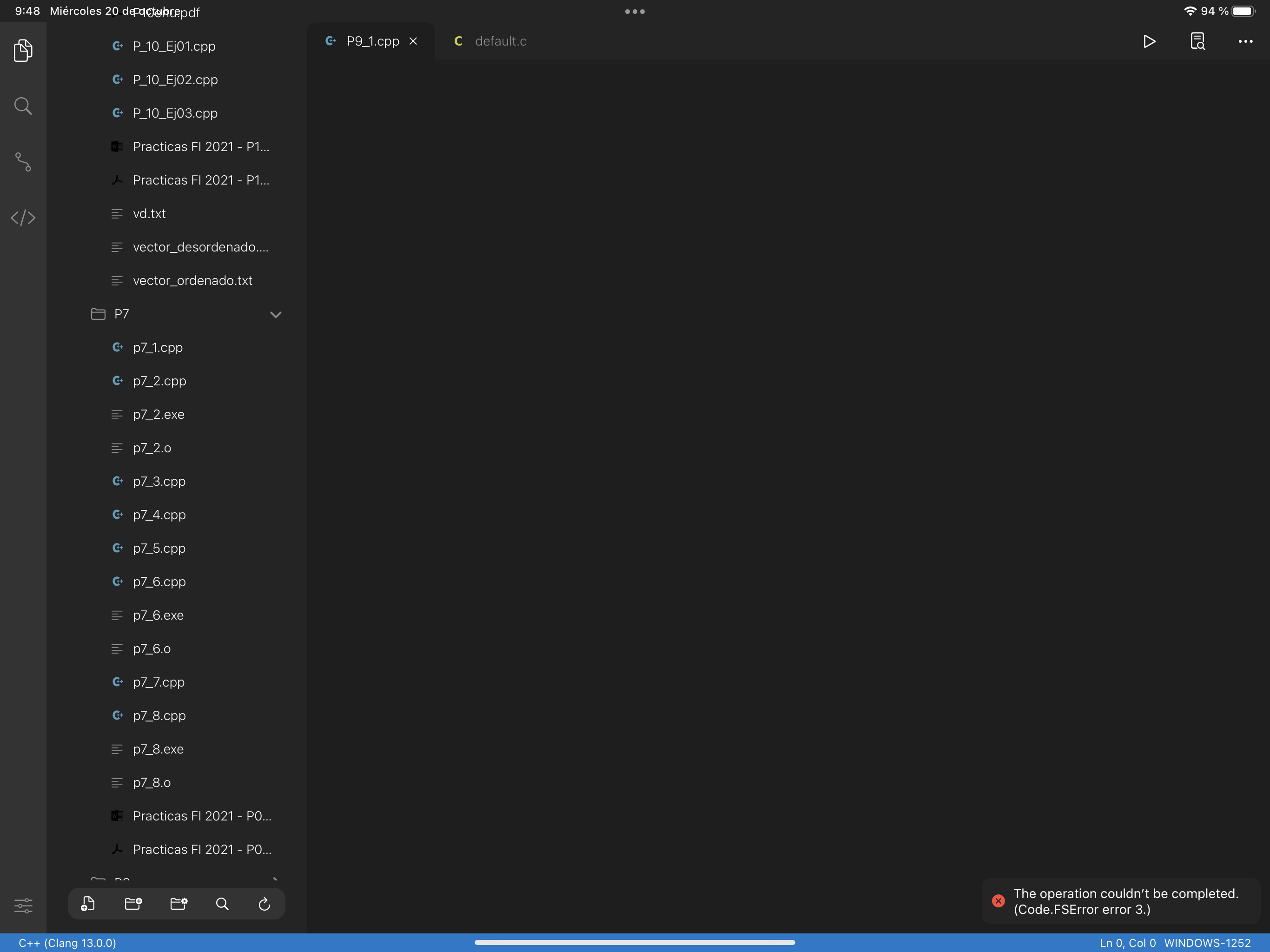Open the file preview search icon
Screen dimensions: 1270x952
(x=1197, y=41)
